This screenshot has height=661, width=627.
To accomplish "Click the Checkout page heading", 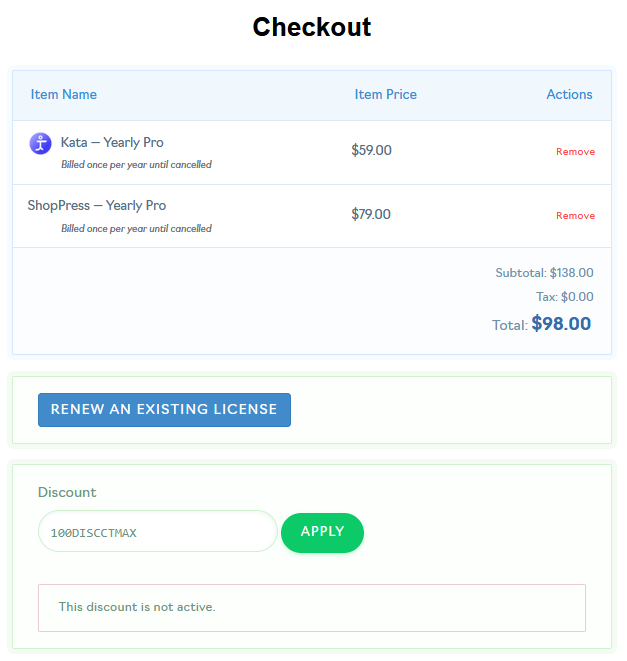I will tap(312, 27).
